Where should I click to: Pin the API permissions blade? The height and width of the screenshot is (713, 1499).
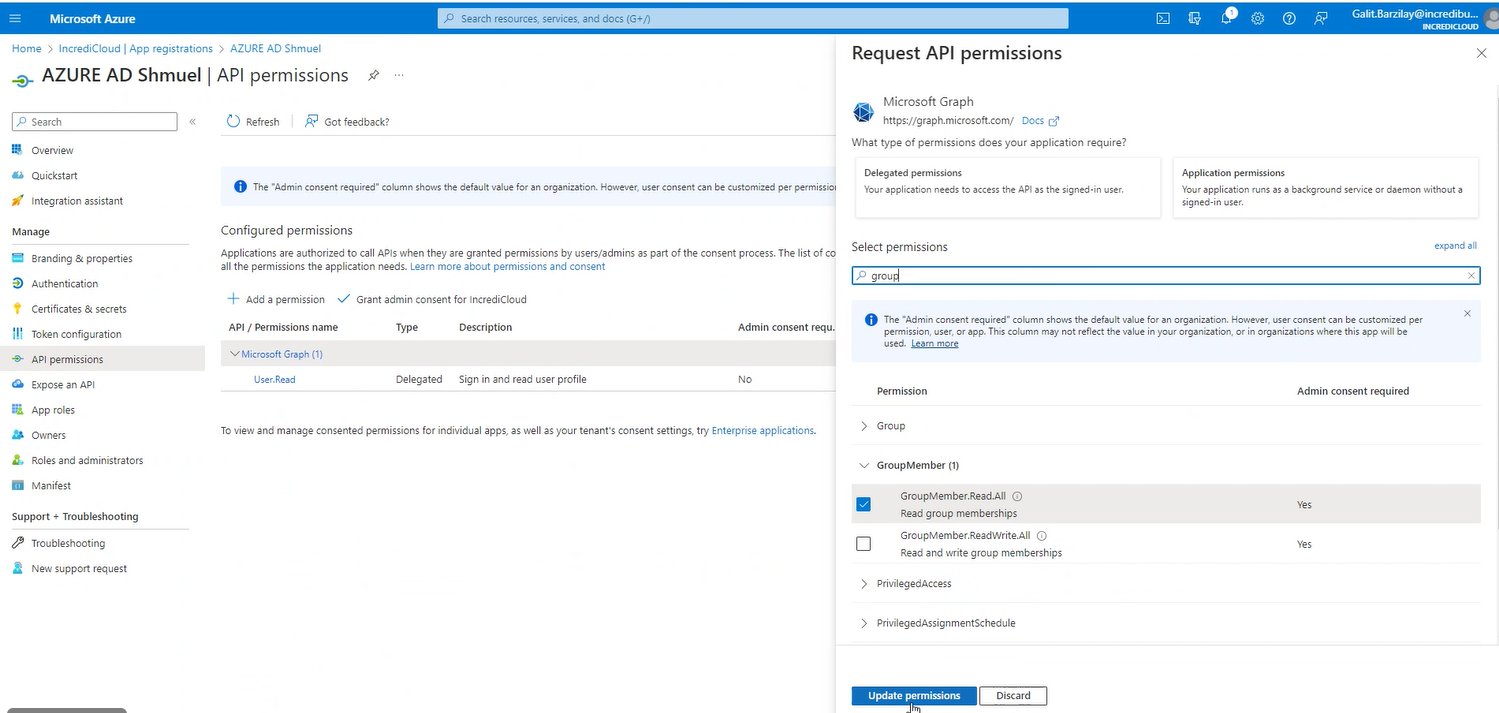(x=373, y=75)
